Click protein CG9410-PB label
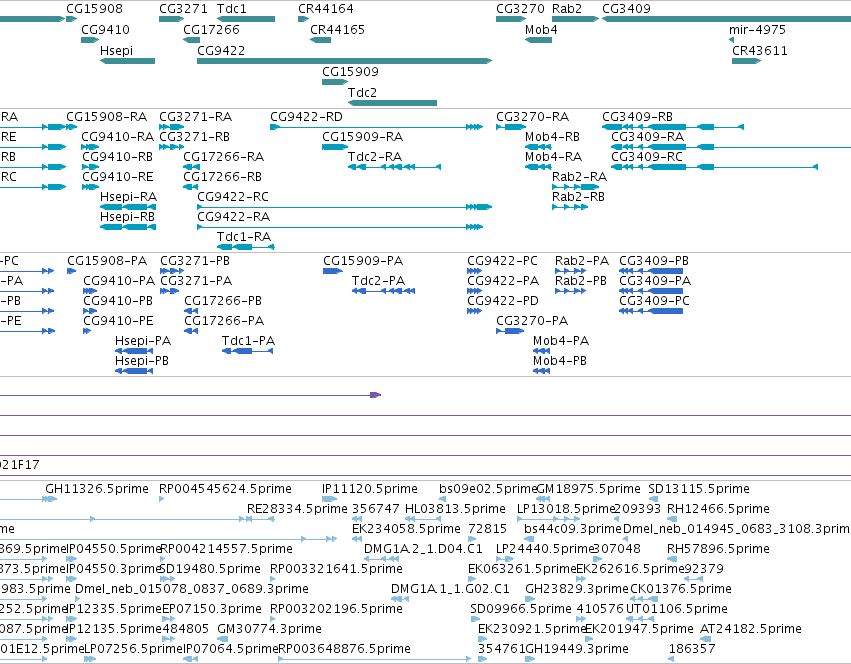 [x=118, y=301]
